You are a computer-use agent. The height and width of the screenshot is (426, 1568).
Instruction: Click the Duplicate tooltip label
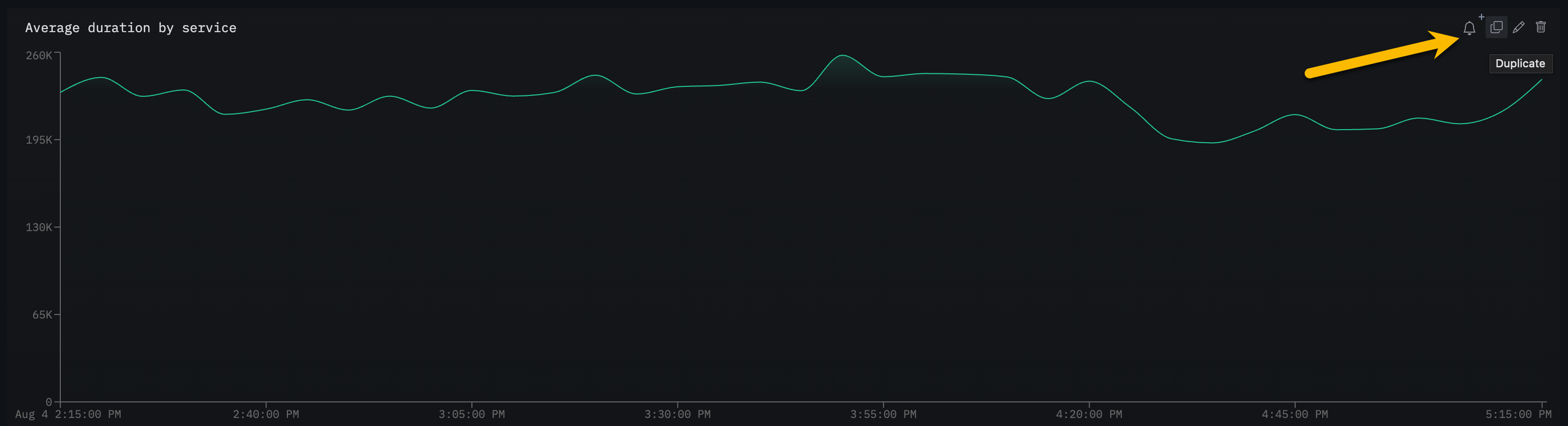coord(1520,63)
